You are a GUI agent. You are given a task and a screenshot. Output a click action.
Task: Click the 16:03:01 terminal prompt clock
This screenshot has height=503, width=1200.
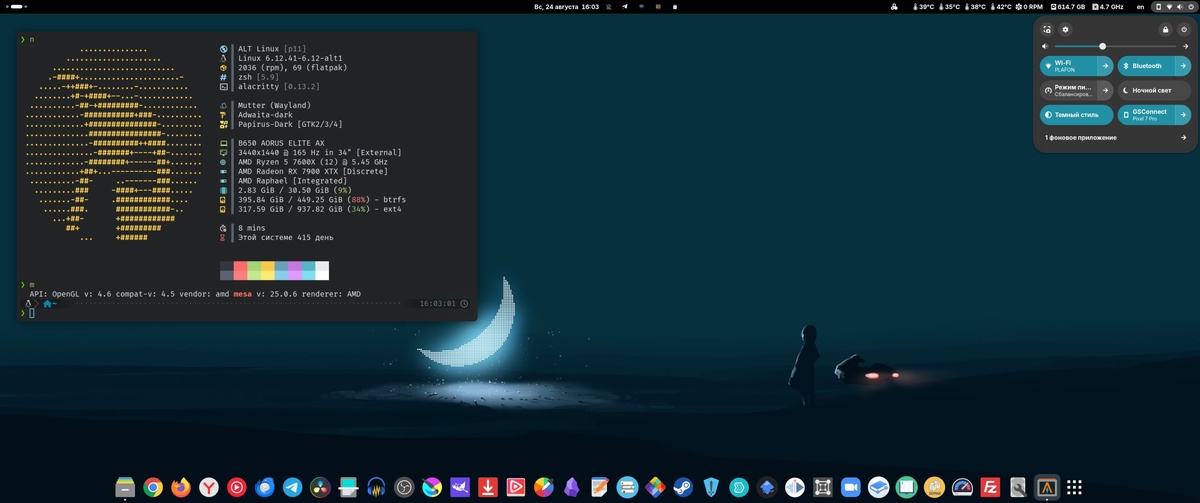coord(438,303)
